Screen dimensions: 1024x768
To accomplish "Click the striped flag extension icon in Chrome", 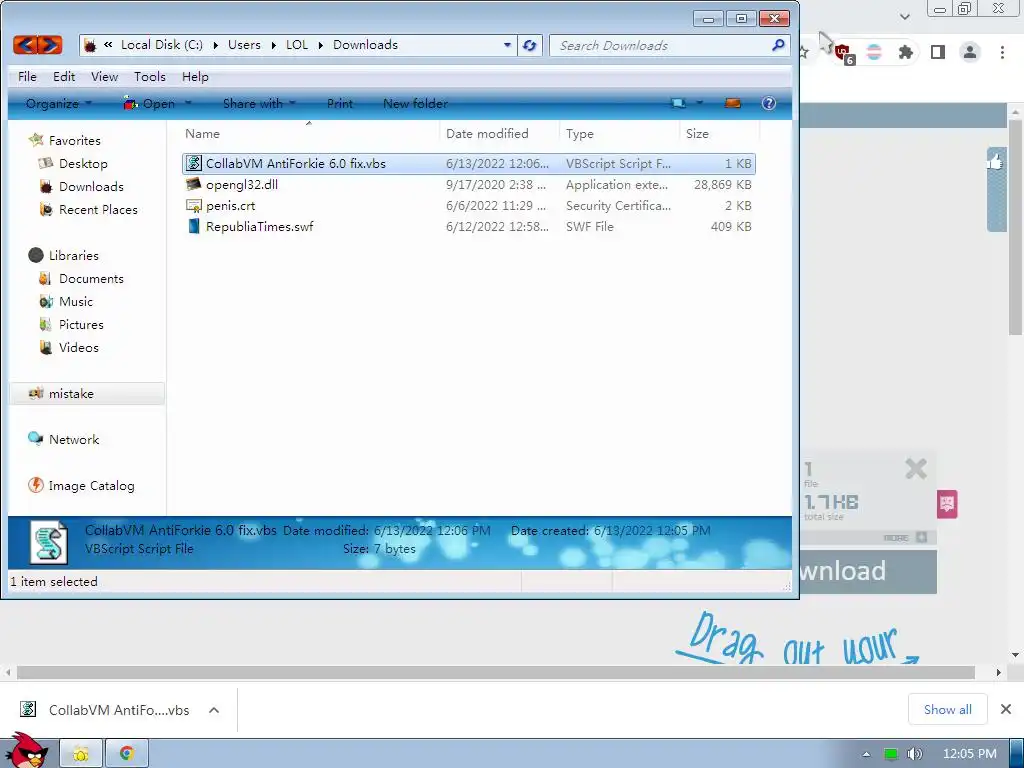I will tap(874, 52).
